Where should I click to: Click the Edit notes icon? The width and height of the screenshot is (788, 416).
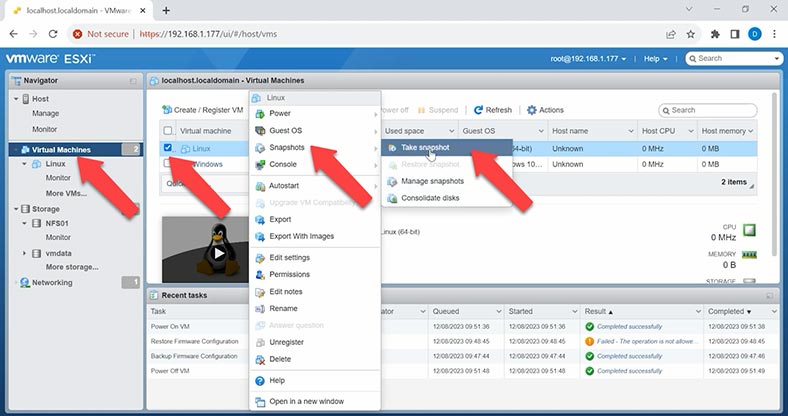(x=260, y=292)
